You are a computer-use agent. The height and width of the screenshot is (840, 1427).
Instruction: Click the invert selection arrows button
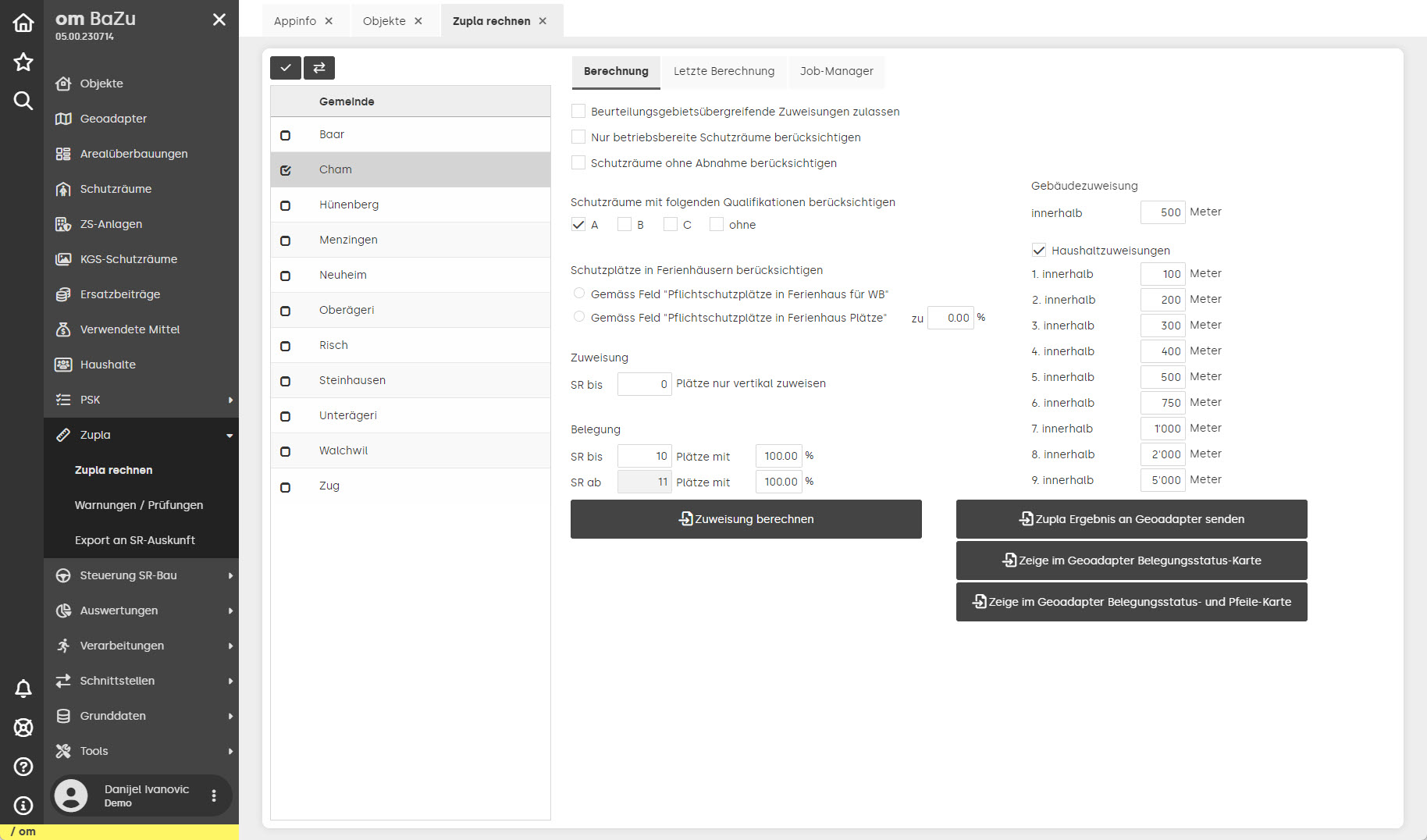pyautogui.click(x=319, y=68)
